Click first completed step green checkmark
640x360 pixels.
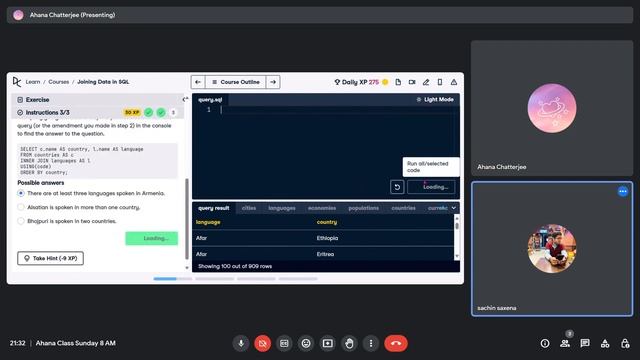(149, 112)
